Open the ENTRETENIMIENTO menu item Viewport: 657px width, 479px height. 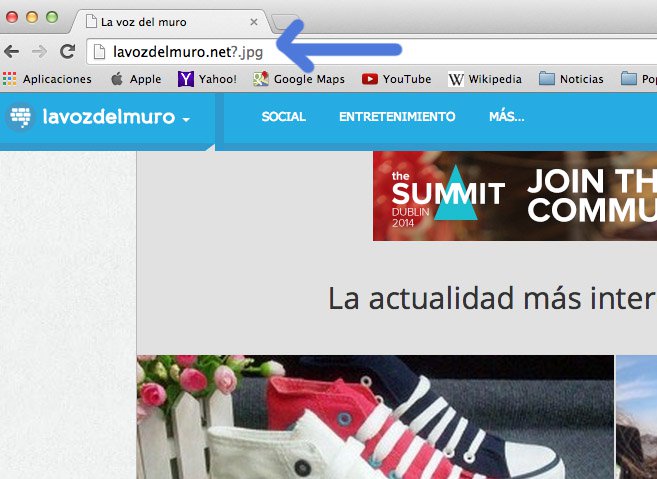[397, 117]
